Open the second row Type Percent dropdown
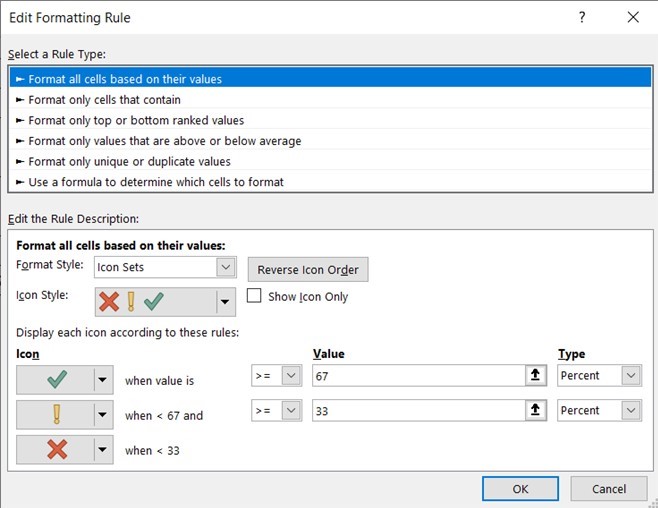The width and height of the screenshot is (658, 508). click(631, 411)
